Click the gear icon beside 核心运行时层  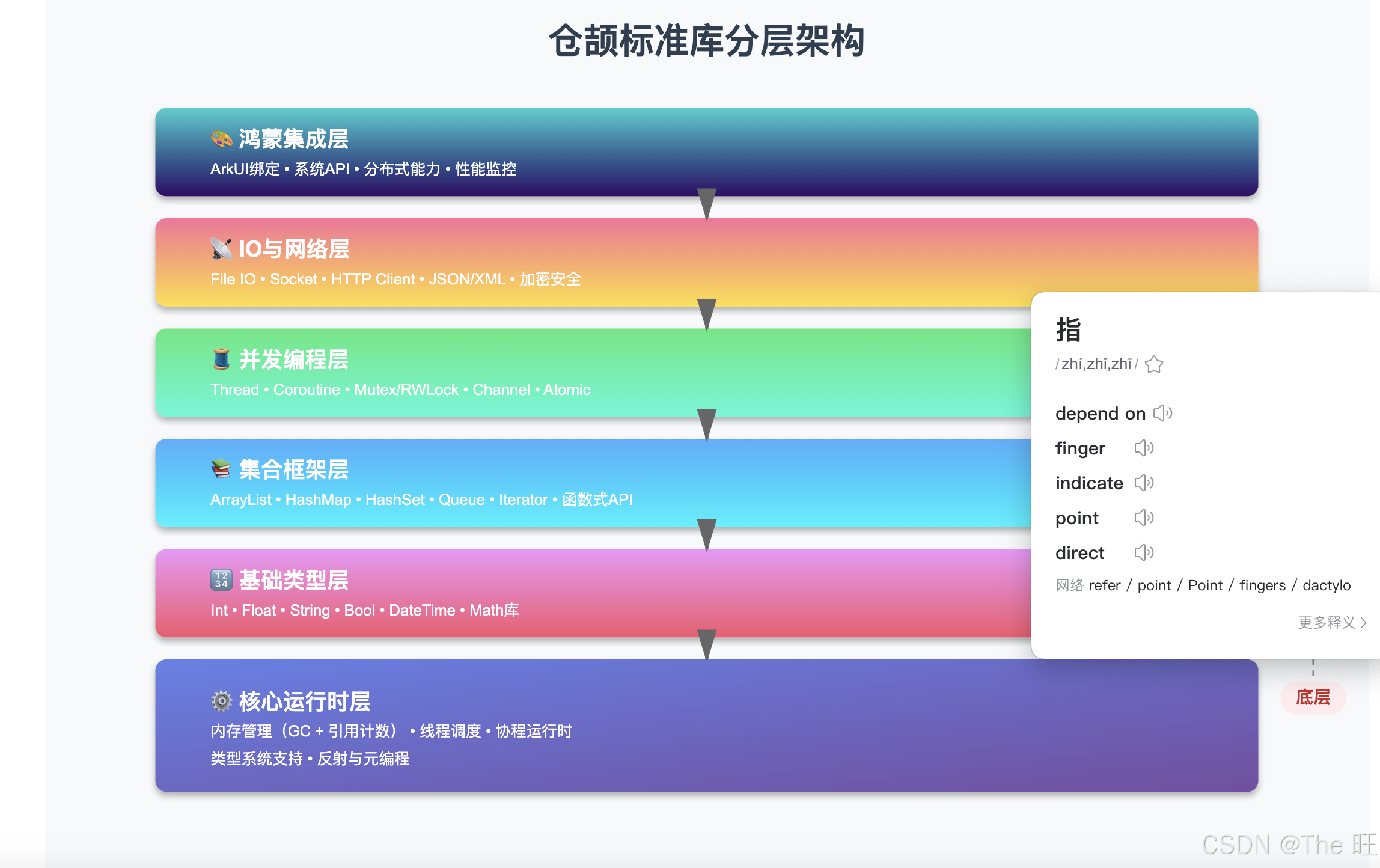coord(221,701)
